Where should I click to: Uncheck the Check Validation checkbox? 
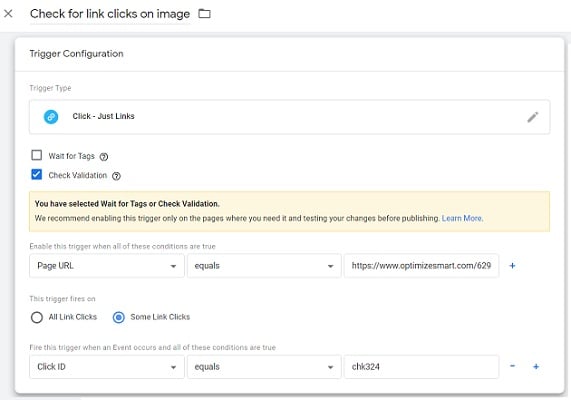36,174
